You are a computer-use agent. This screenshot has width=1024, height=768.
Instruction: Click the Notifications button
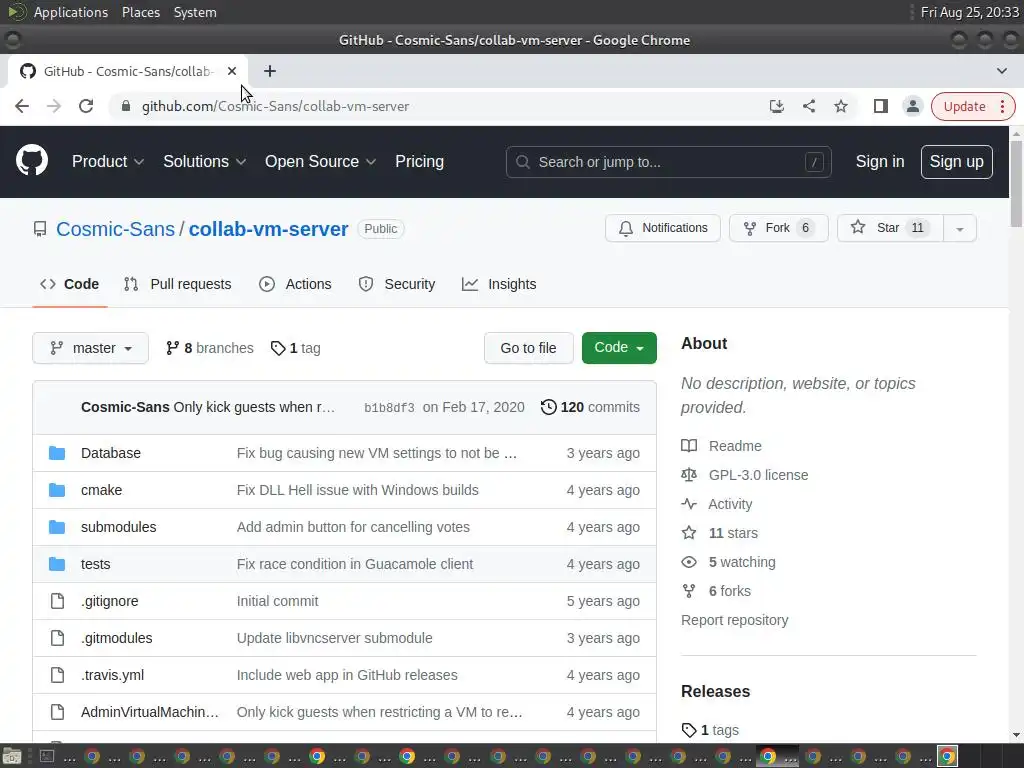[663, 228]
